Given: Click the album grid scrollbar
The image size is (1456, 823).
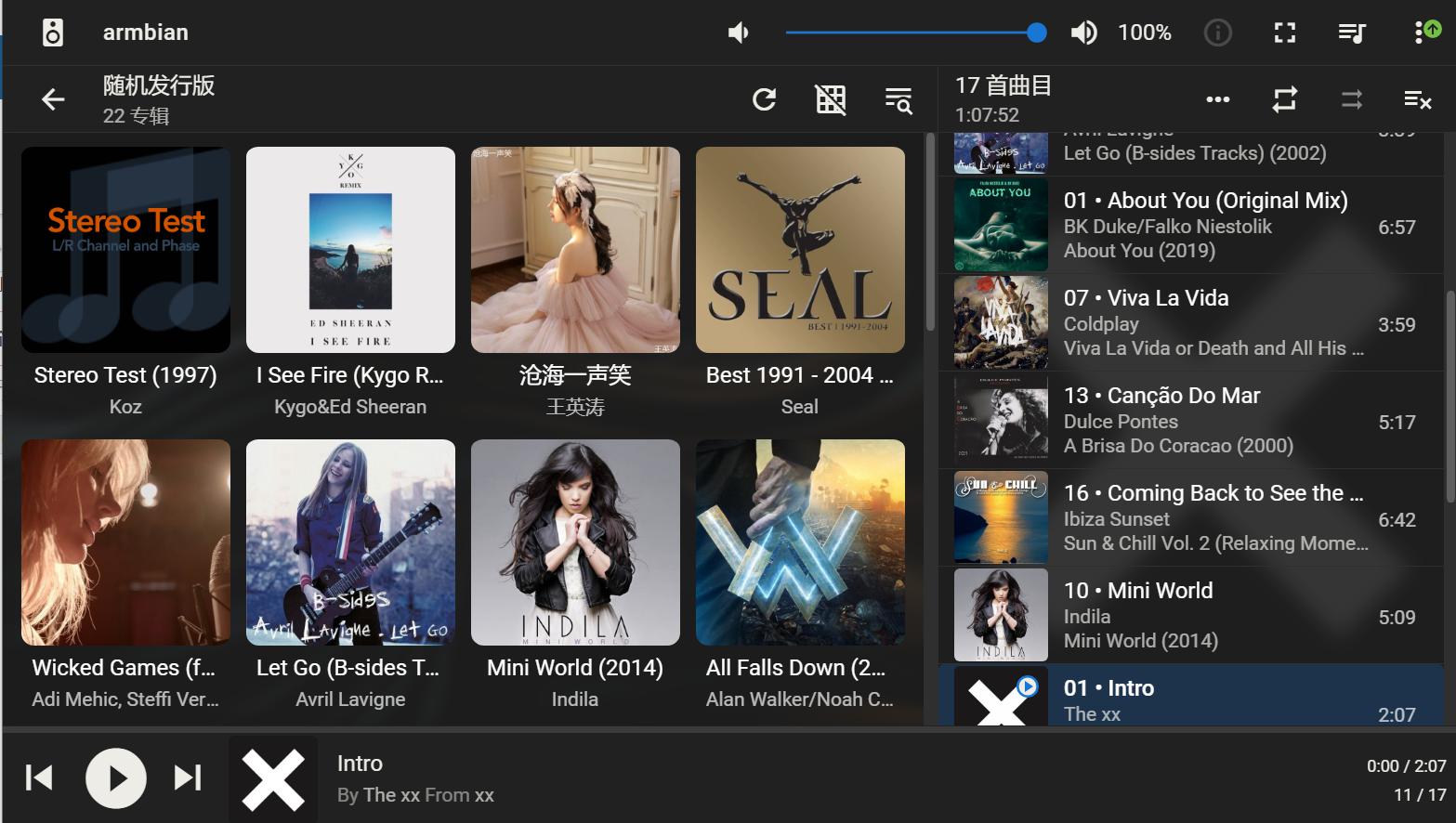Looking at the screenshot, I should (x=930, y=232).
